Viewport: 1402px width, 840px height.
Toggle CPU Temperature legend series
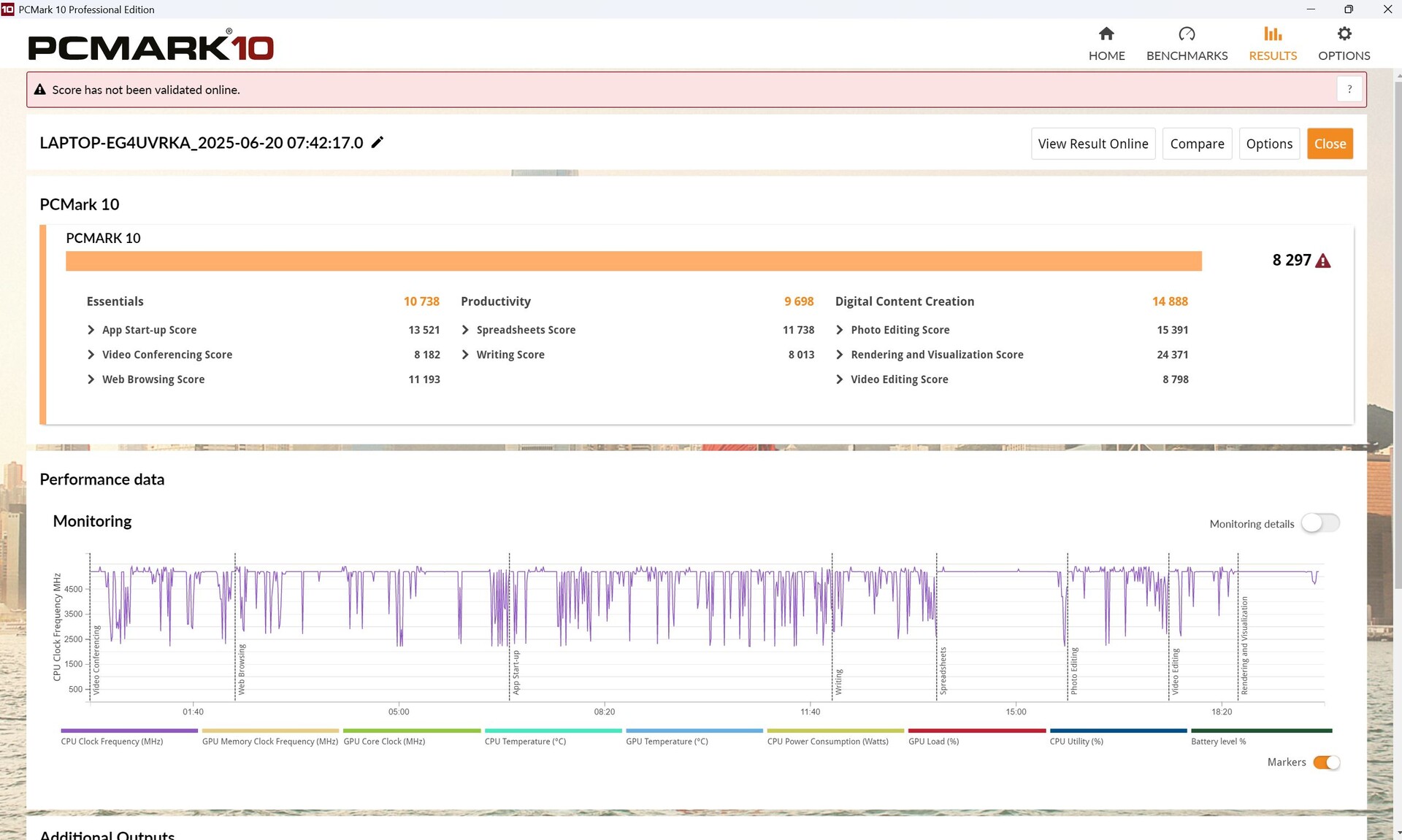click(x=525, y=741)
